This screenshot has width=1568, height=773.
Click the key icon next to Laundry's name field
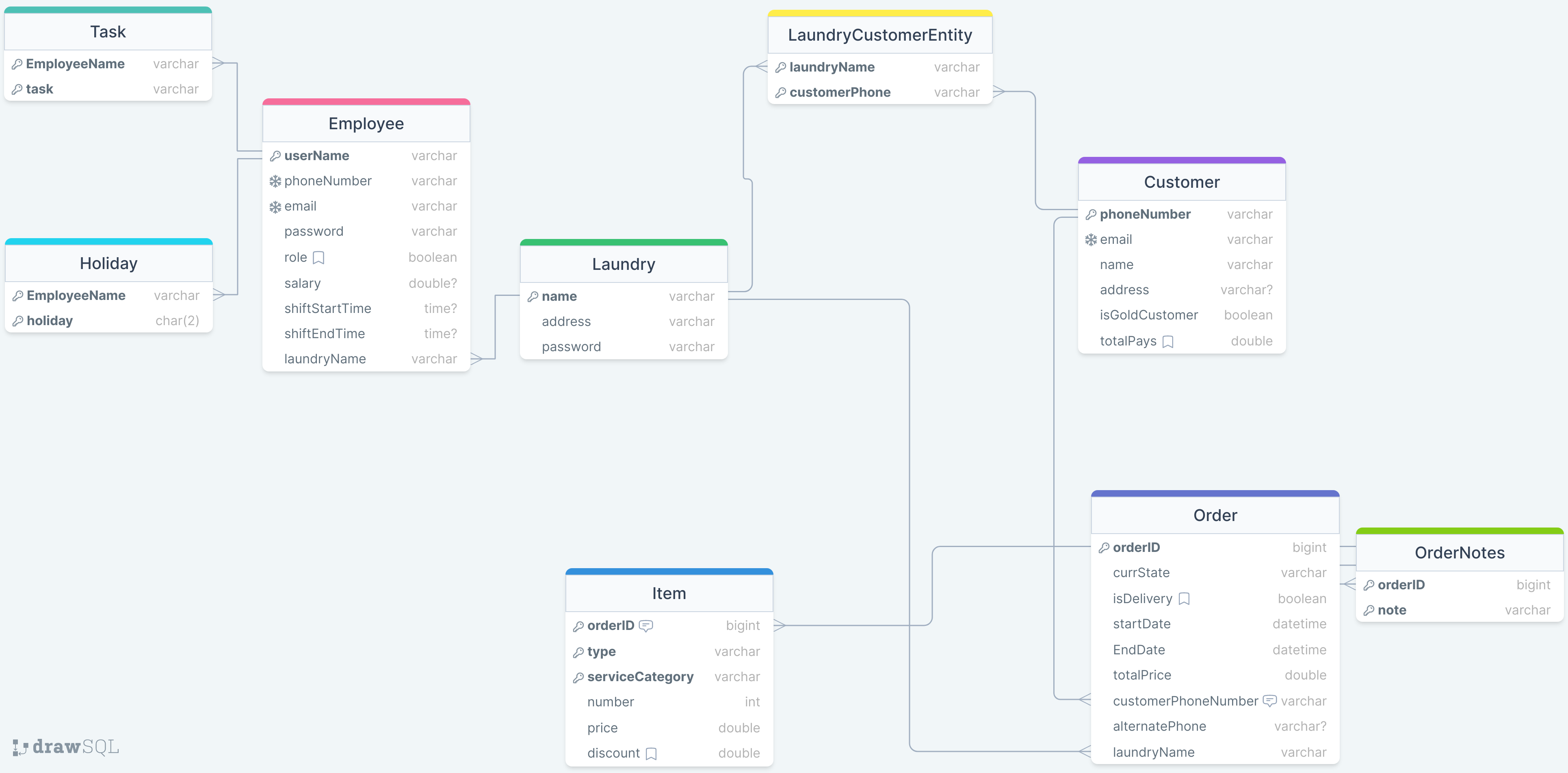532,296
